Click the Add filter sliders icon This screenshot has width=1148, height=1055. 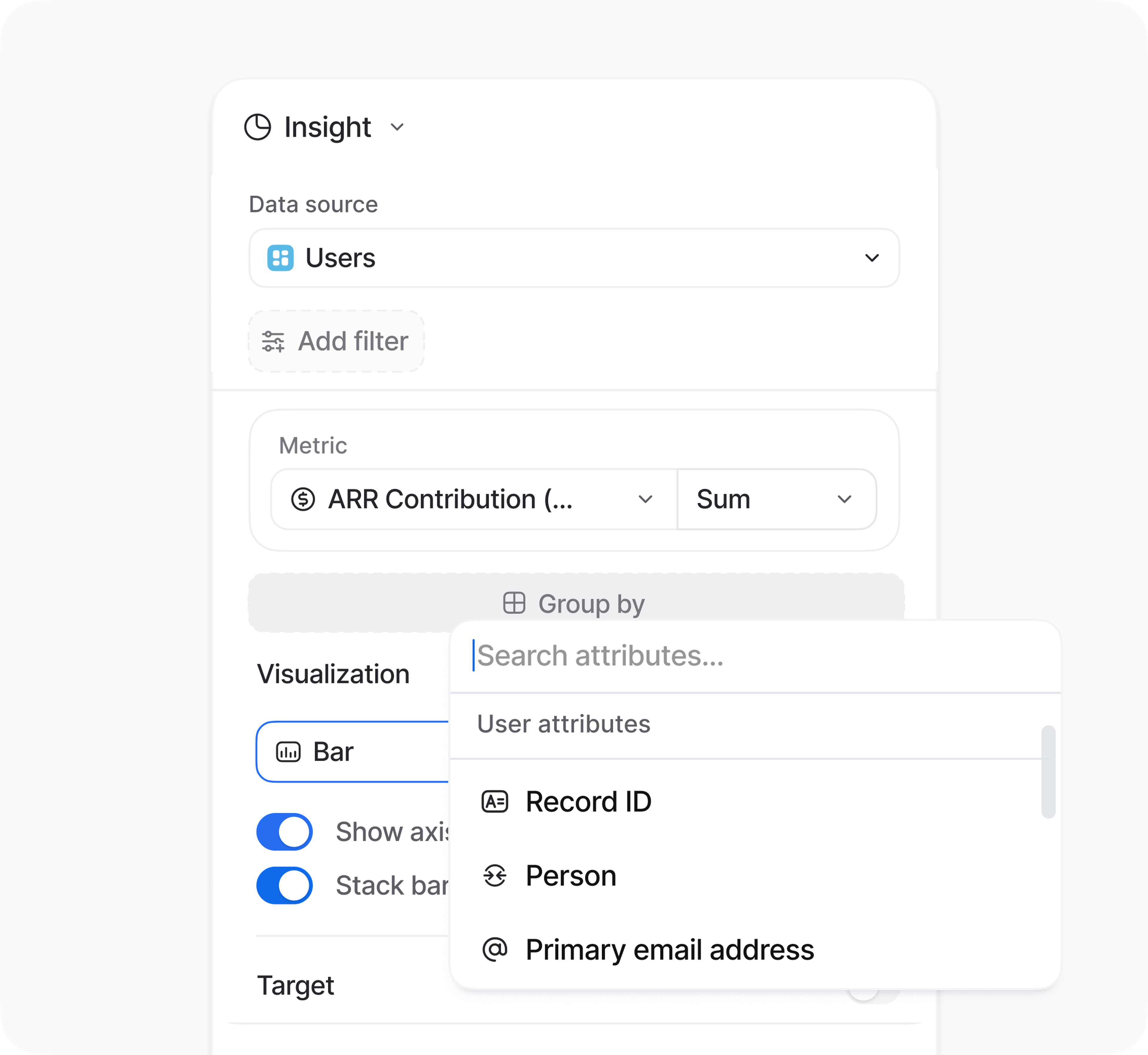[273, 341]
